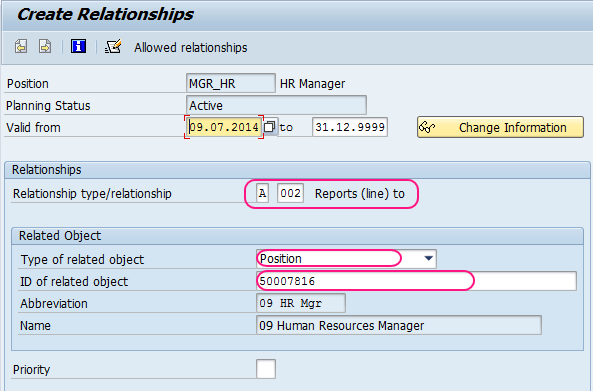The image size is (593, 391).
Task: Click the Position field MGR_HR
Action: point(230,83)
